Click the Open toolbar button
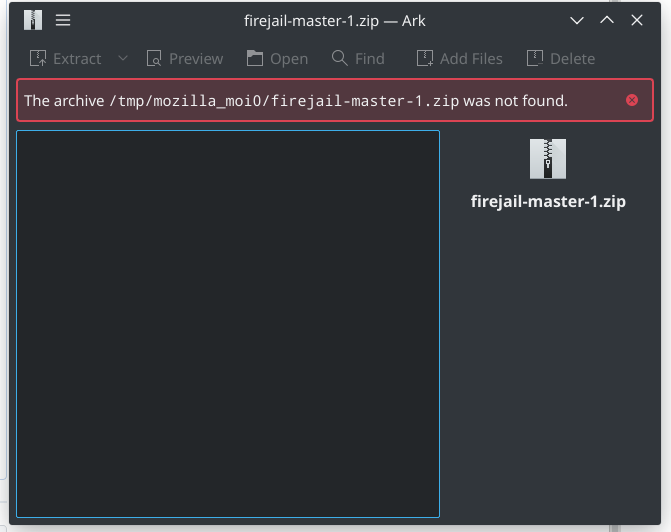The width and height of the screenshot is (671, 532). tap(277, 59)
